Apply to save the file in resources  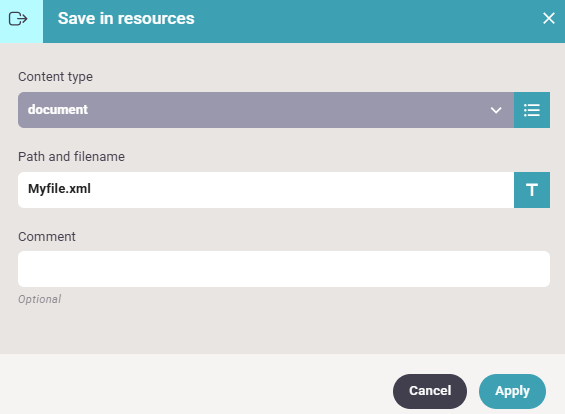(512, 391)
